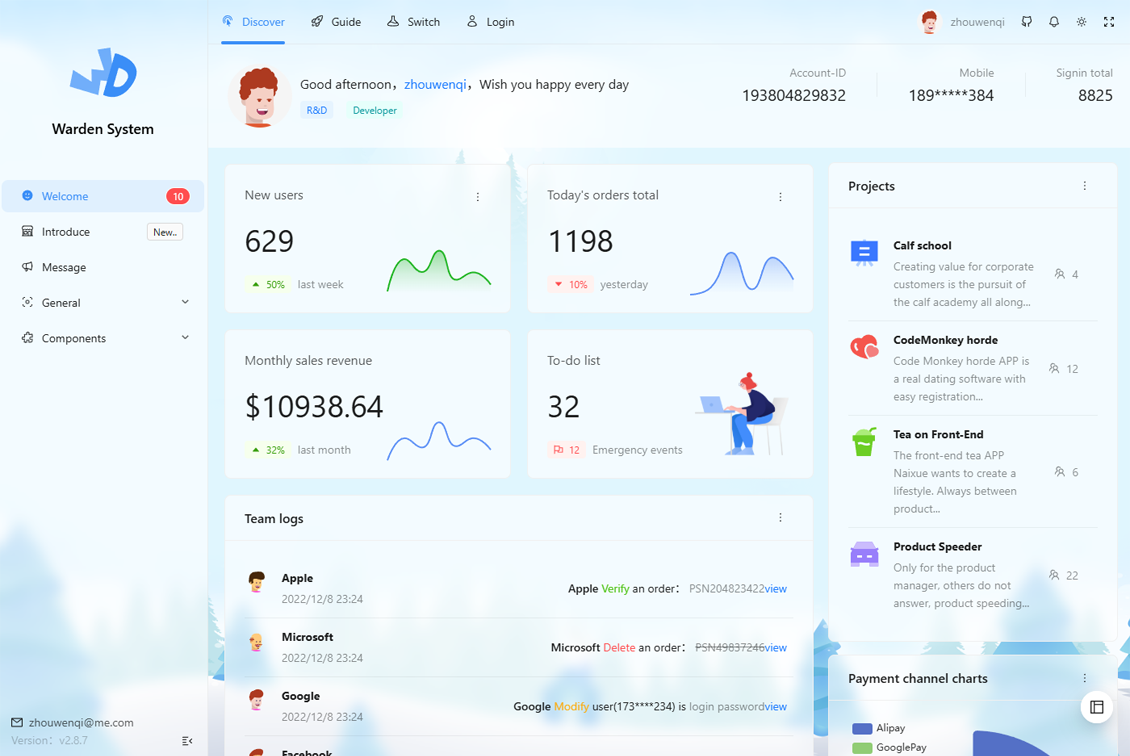This screenshot has width=1130, height=756.
Task: Open the GitHub icon in header
Action: [1026, 22]
